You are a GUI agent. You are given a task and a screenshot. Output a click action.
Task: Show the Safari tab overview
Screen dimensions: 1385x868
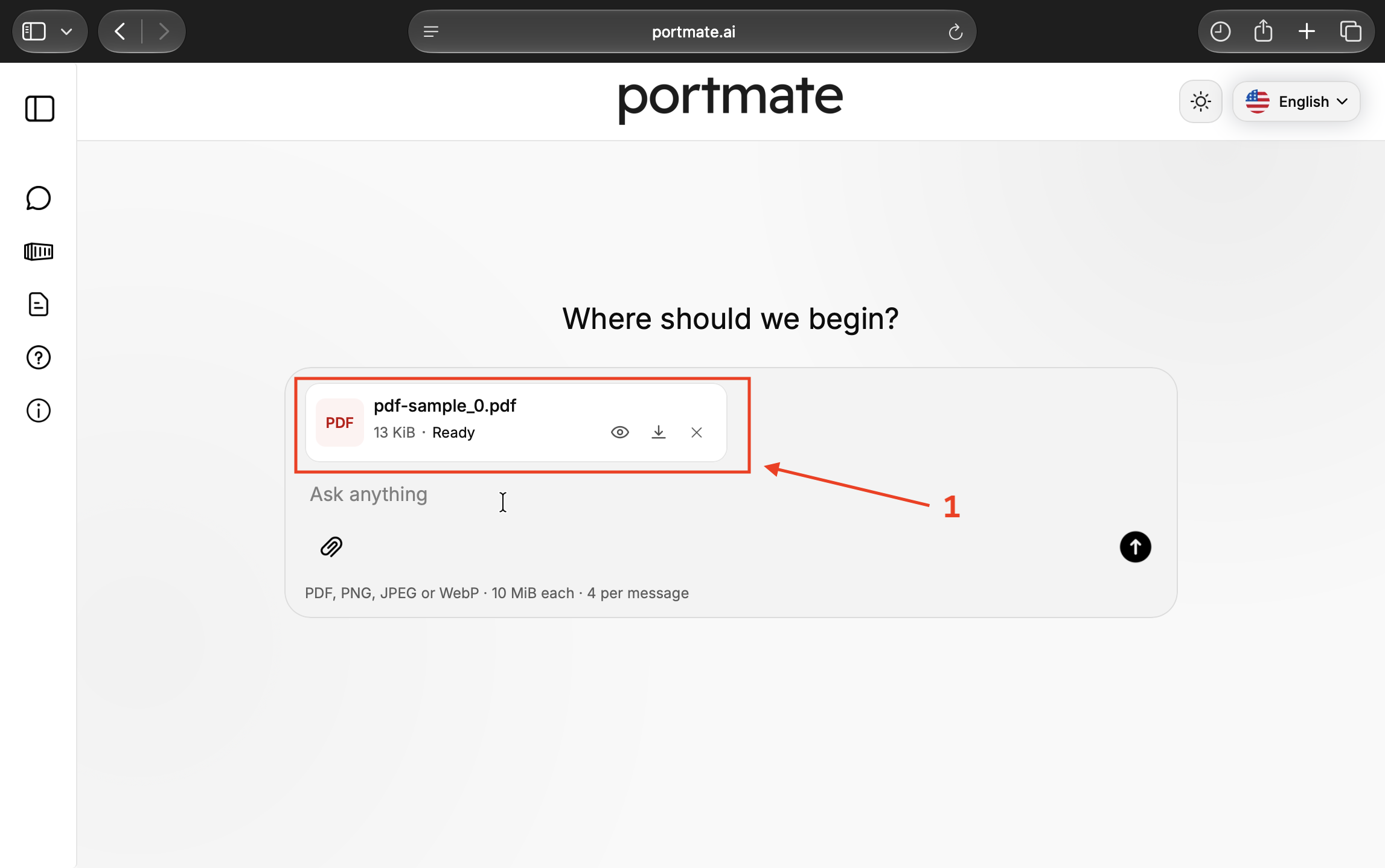1351,31
